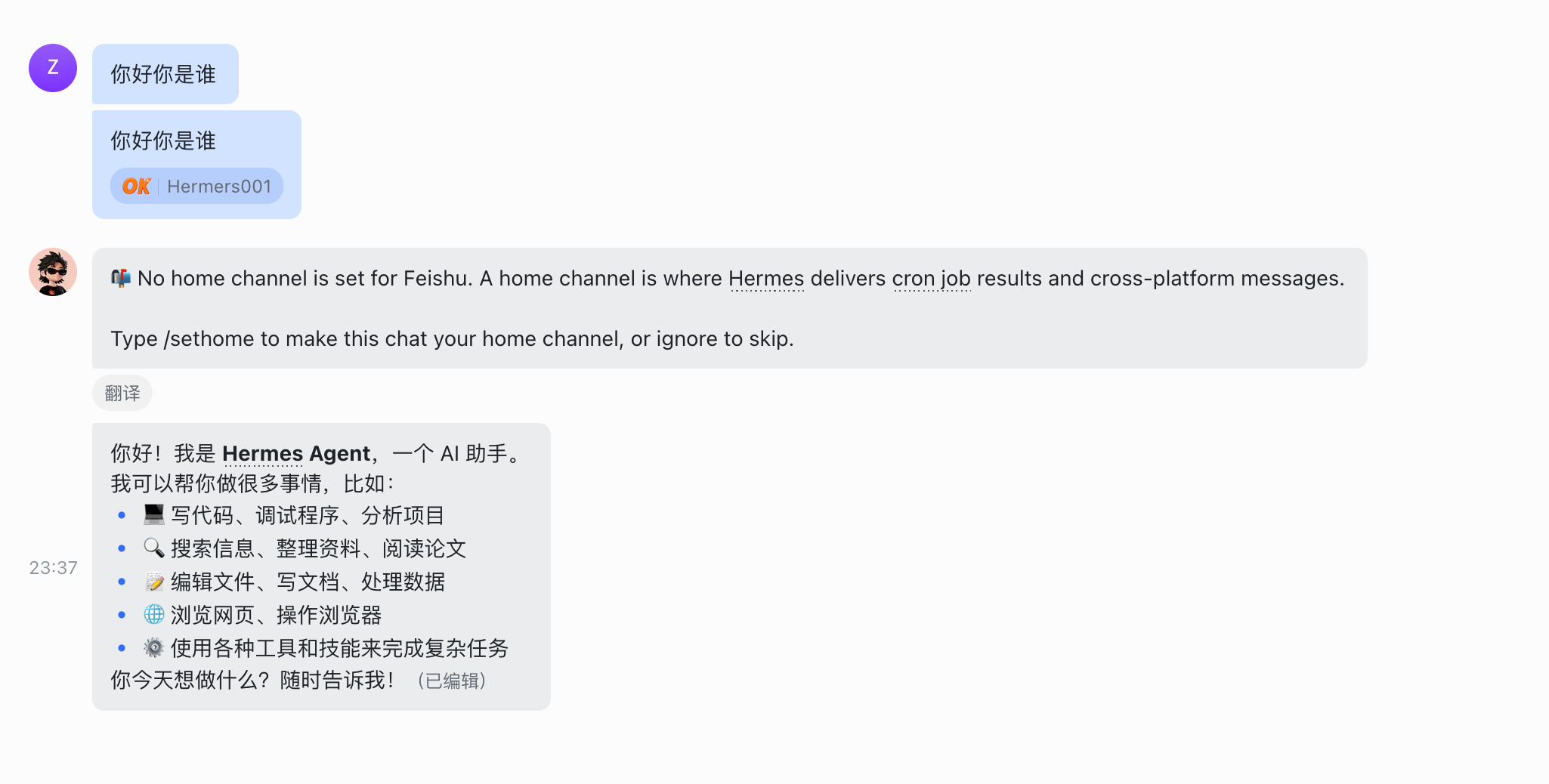
Task: Click the gear emoji beside 使用各种工具
Action: point(154,648)
